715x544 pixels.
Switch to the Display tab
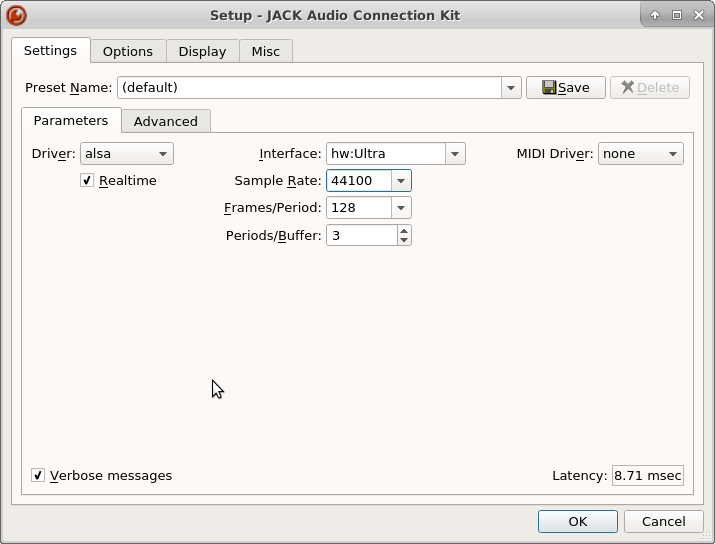pyautogui.click(x=202, y=52)
